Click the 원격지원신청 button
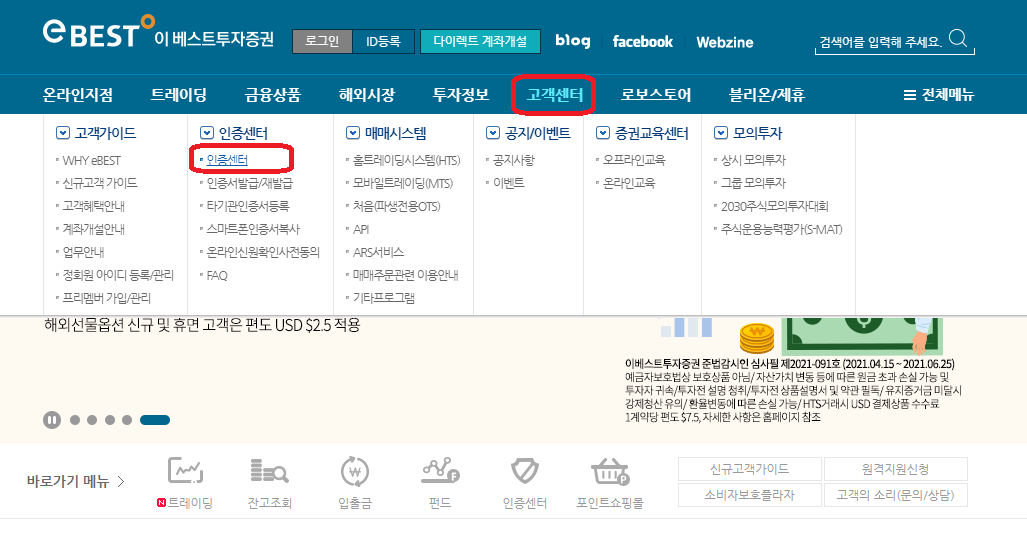1027x548 pixels. click(895, 469)
